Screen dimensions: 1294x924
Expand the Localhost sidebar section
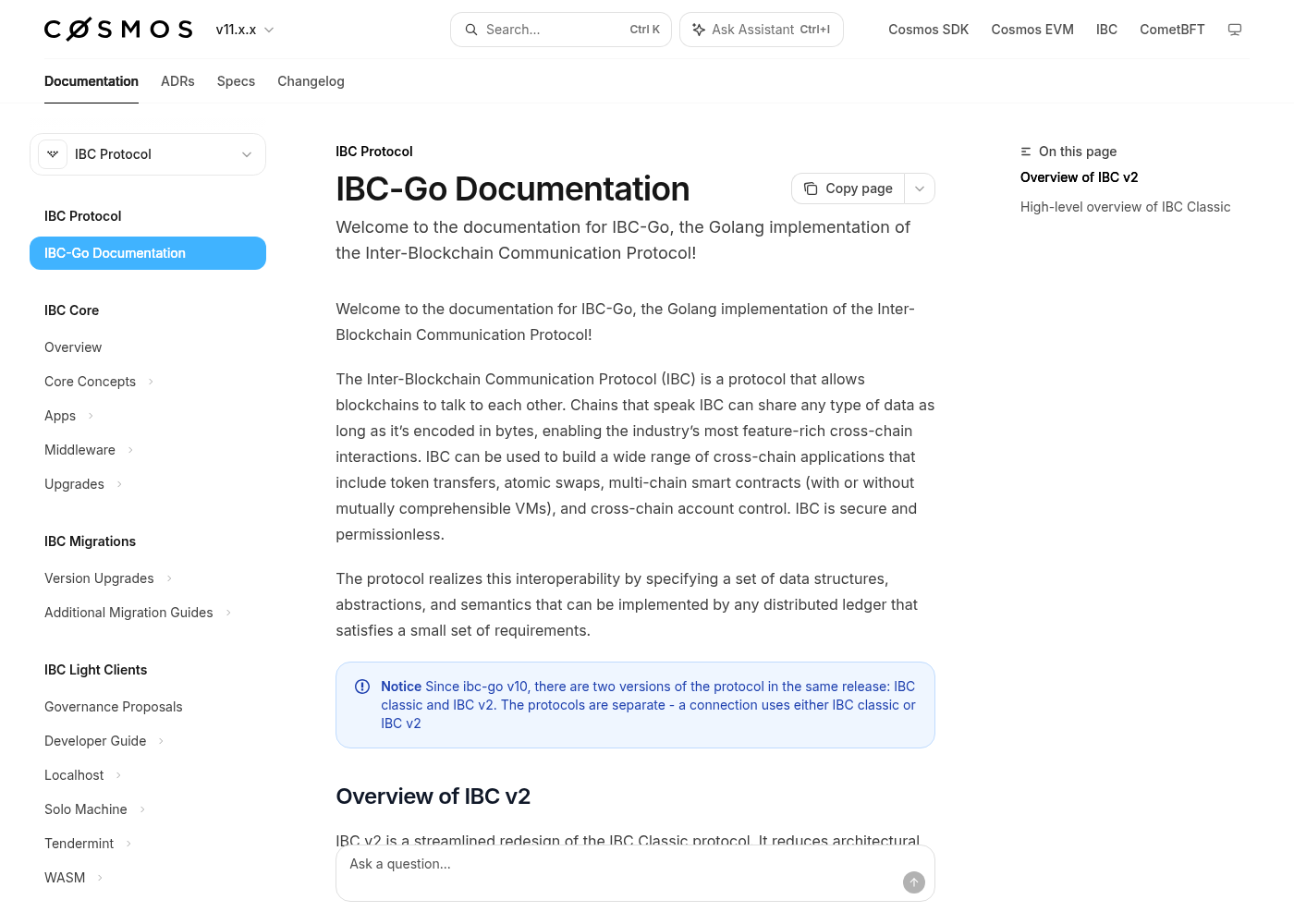pos(118,775)
